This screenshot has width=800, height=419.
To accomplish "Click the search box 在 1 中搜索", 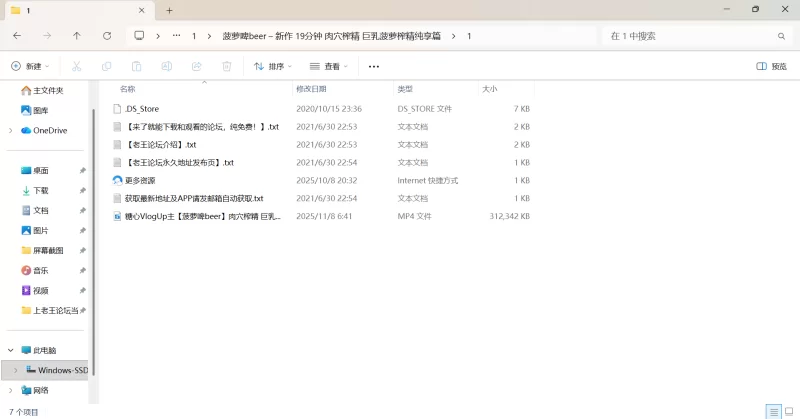I will pyautogui.click(x=690, y=35).
